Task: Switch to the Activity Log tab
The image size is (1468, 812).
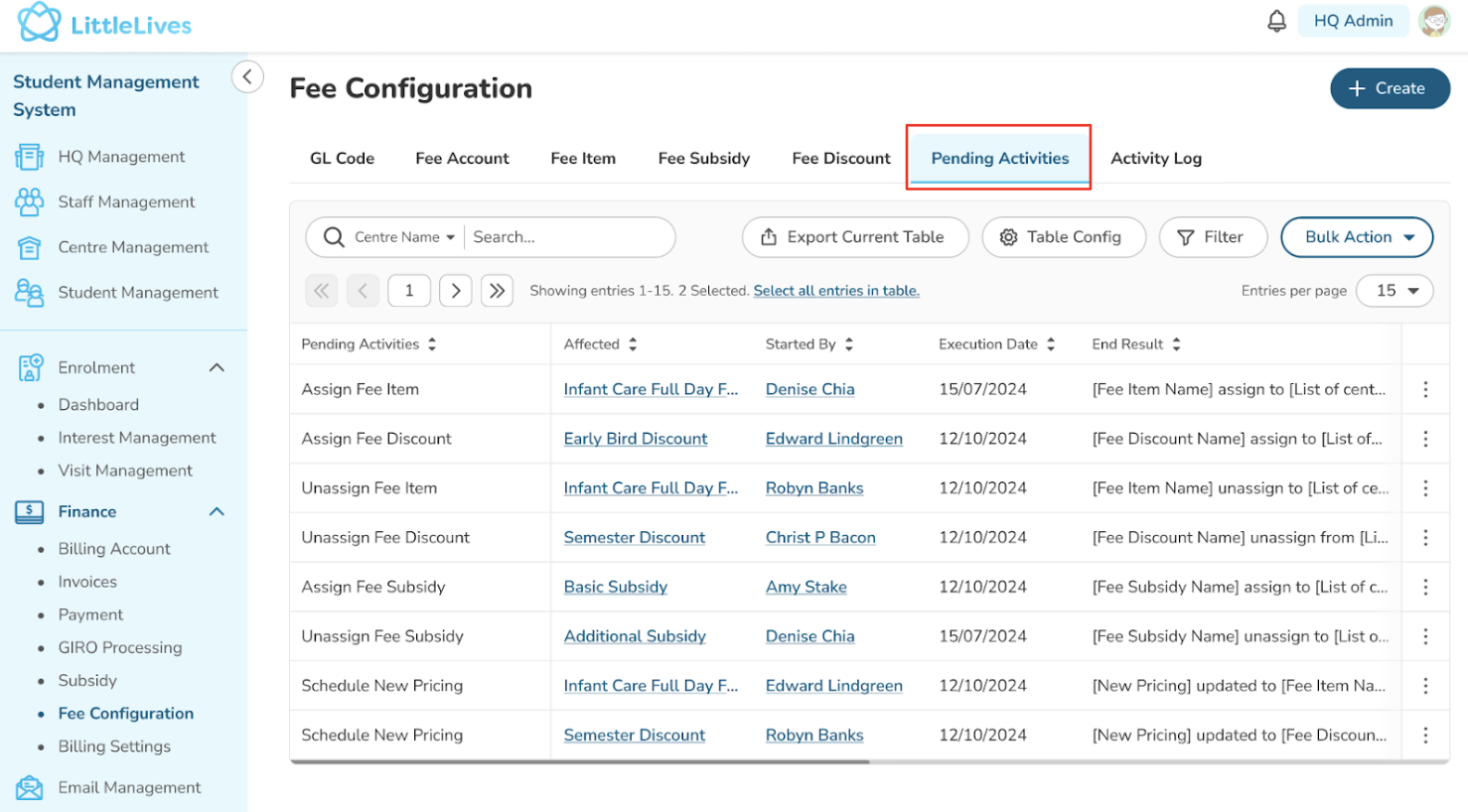Action: (1155, 158)
